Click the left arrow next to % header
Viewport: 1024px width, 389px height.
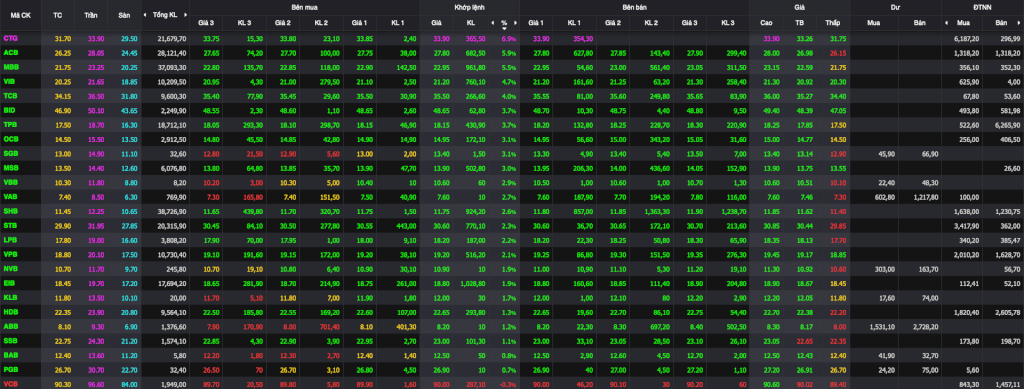(492, 22)
